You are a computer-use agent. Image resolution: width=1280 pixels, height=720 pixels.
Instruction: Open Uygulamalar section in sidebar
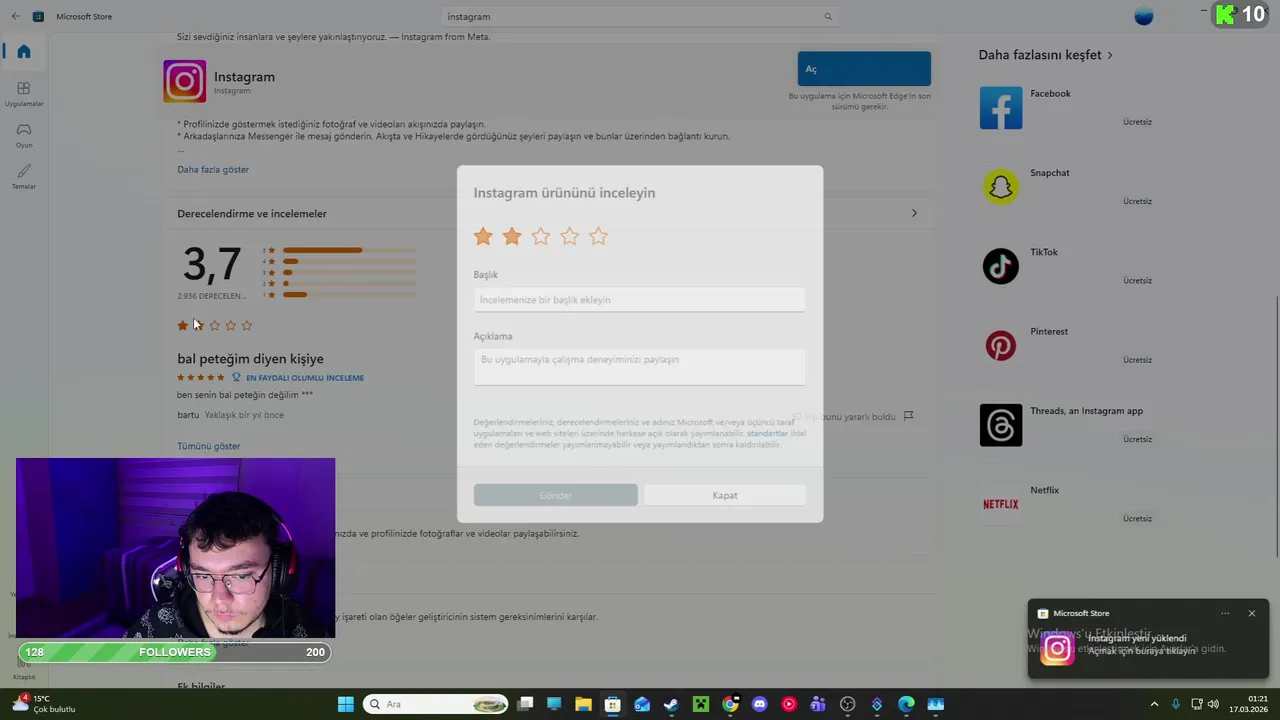pyautogui.click(x=24, y=93)
